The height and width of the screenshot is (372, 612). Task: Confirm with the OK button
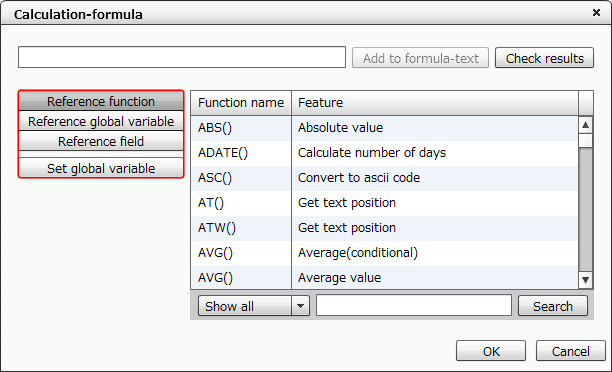(491, 351)
